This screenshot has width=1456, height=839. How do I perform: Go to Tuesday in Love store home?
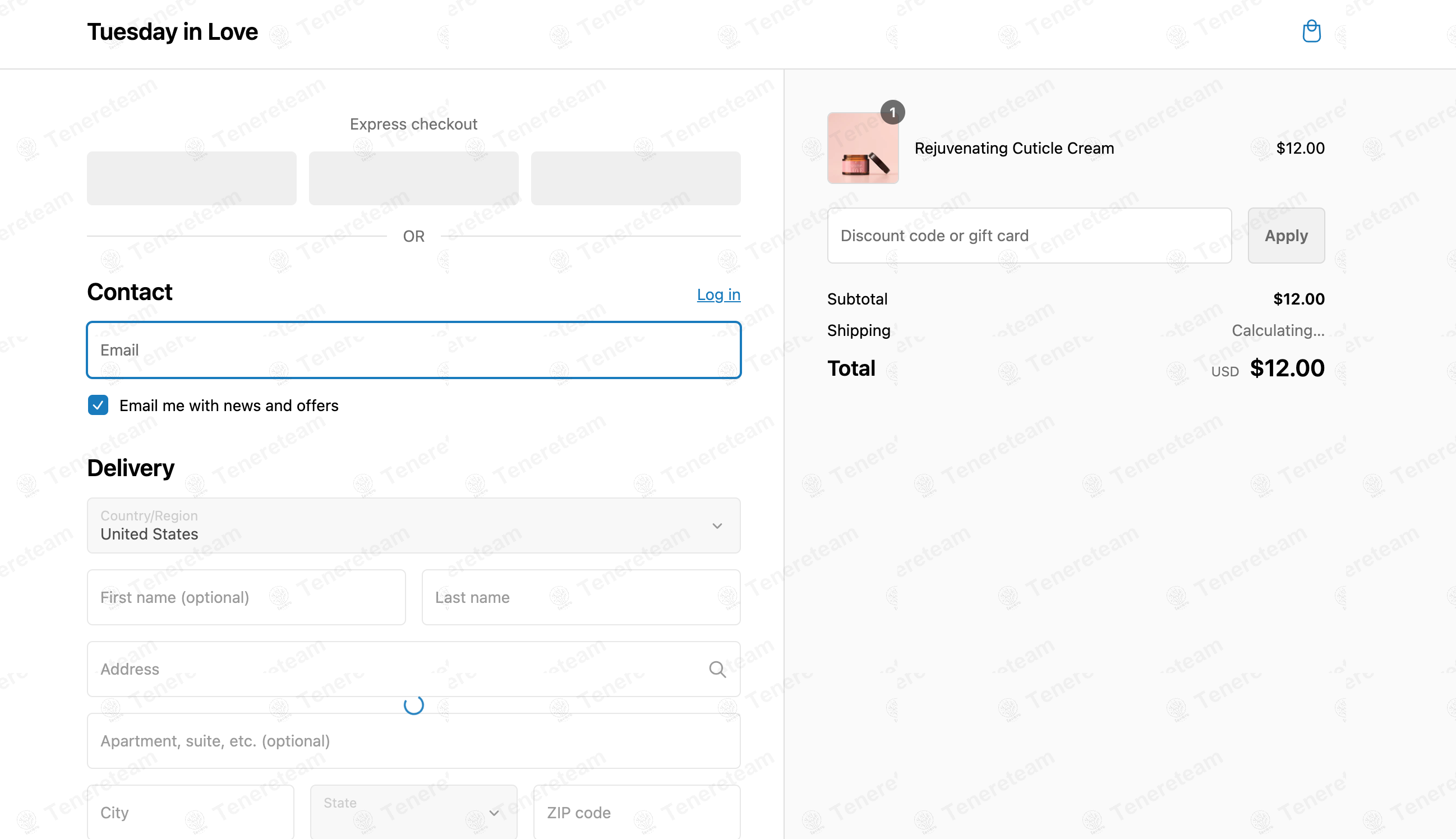coord(172,32)
